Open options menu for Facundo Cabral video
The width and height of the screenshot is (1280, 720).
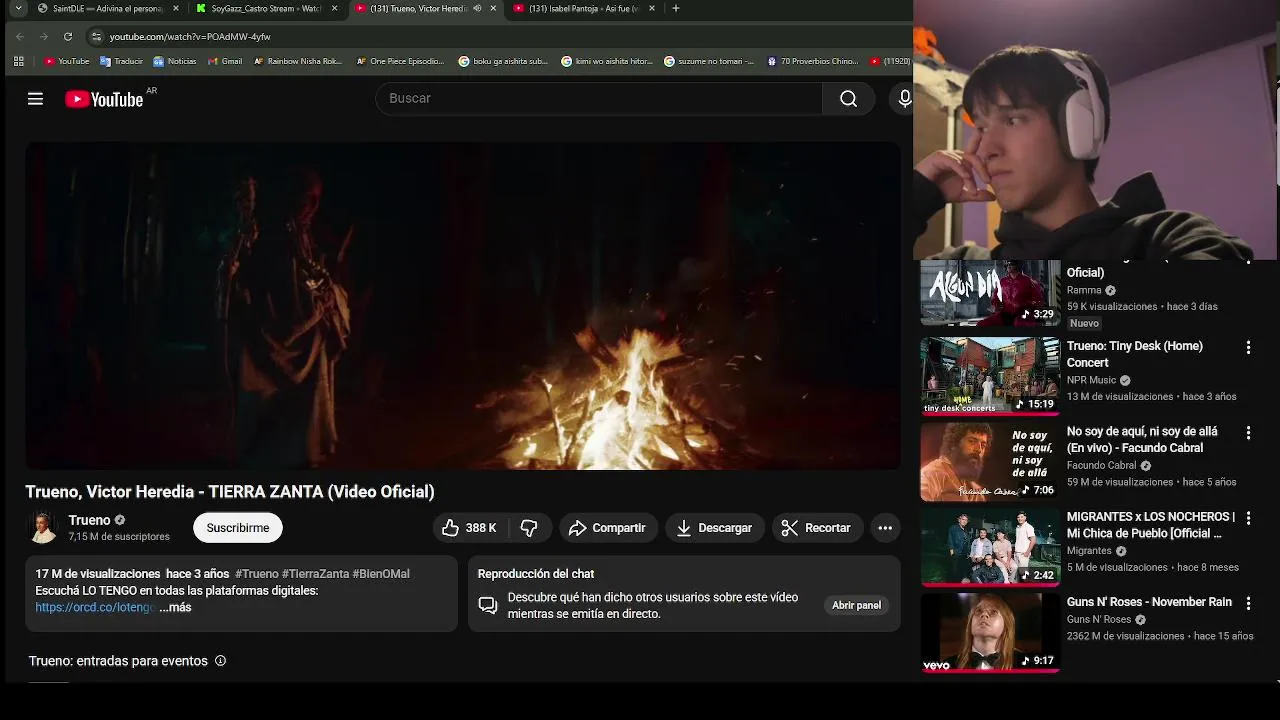point(1248,433)
